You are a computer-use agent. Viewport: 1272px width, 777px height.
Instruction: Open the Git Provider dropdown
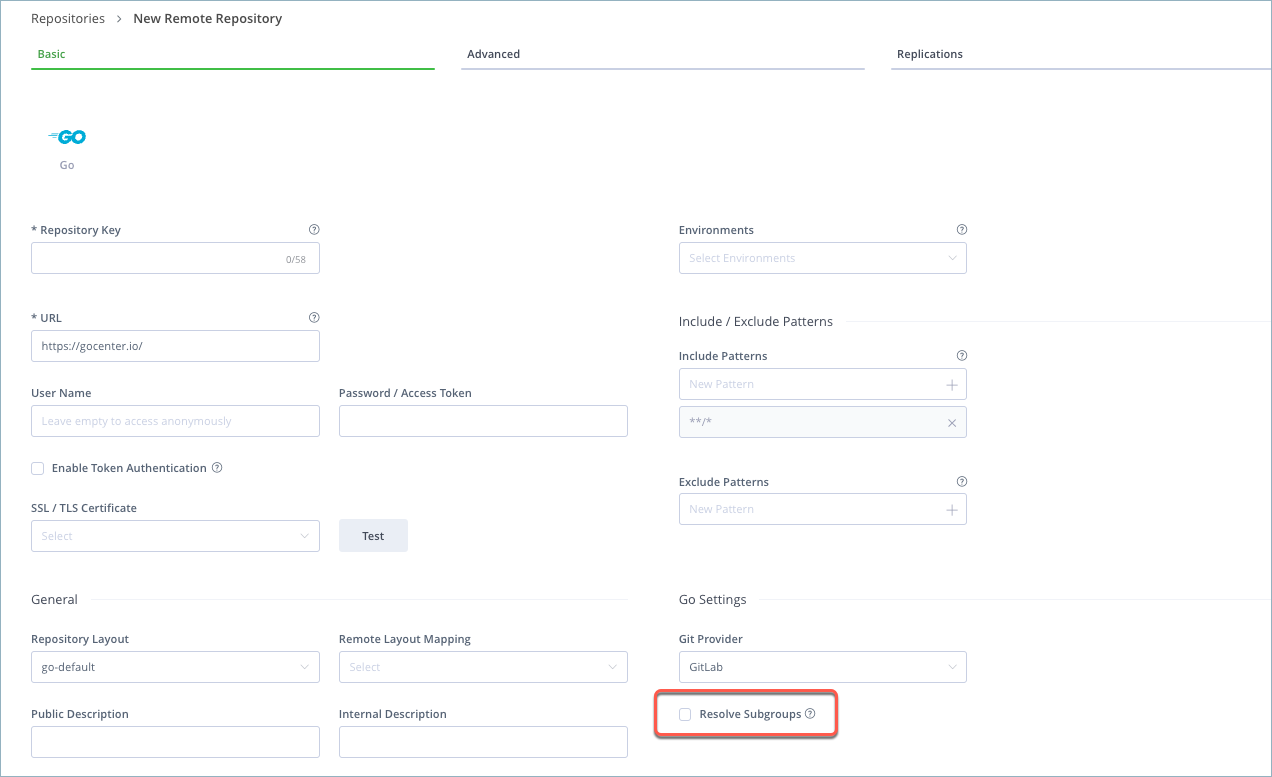point(822,667)
